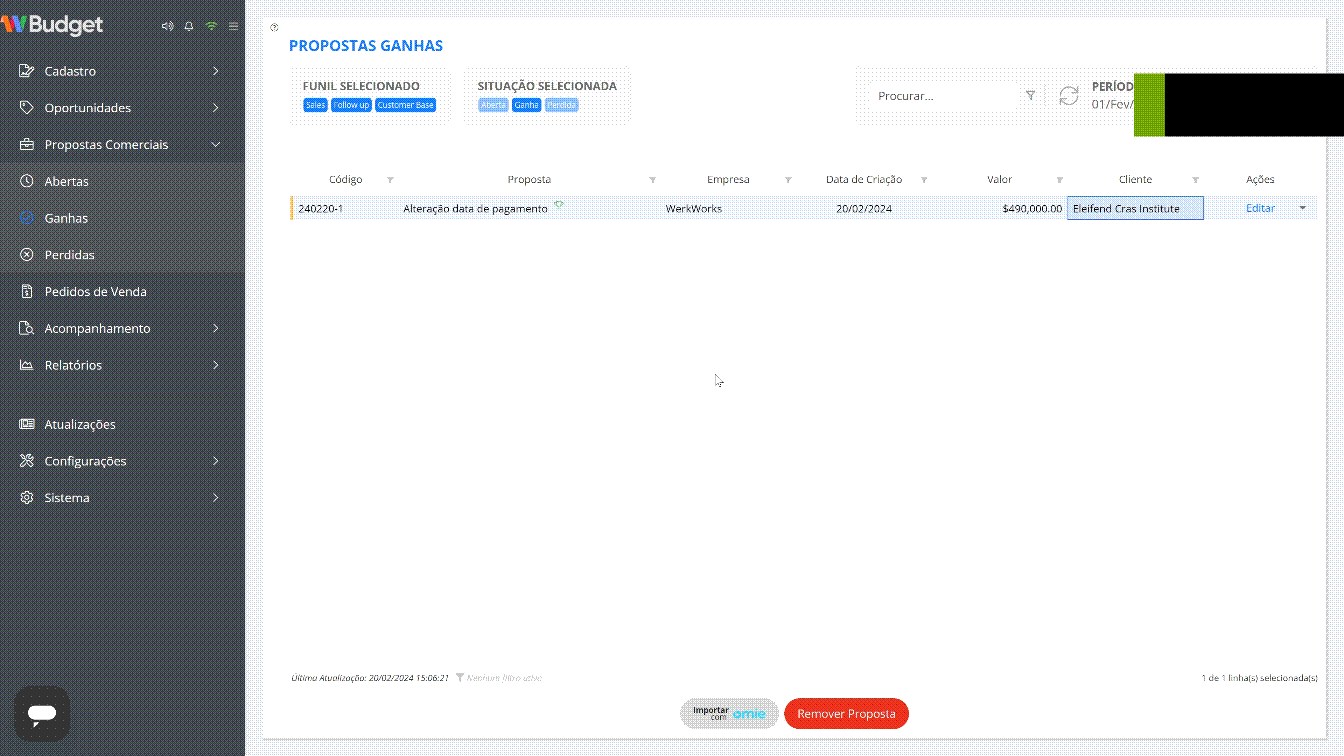Screen dimensions: 1344x756
Task: Click the Remover Proposta button
Action: point(846,714)
